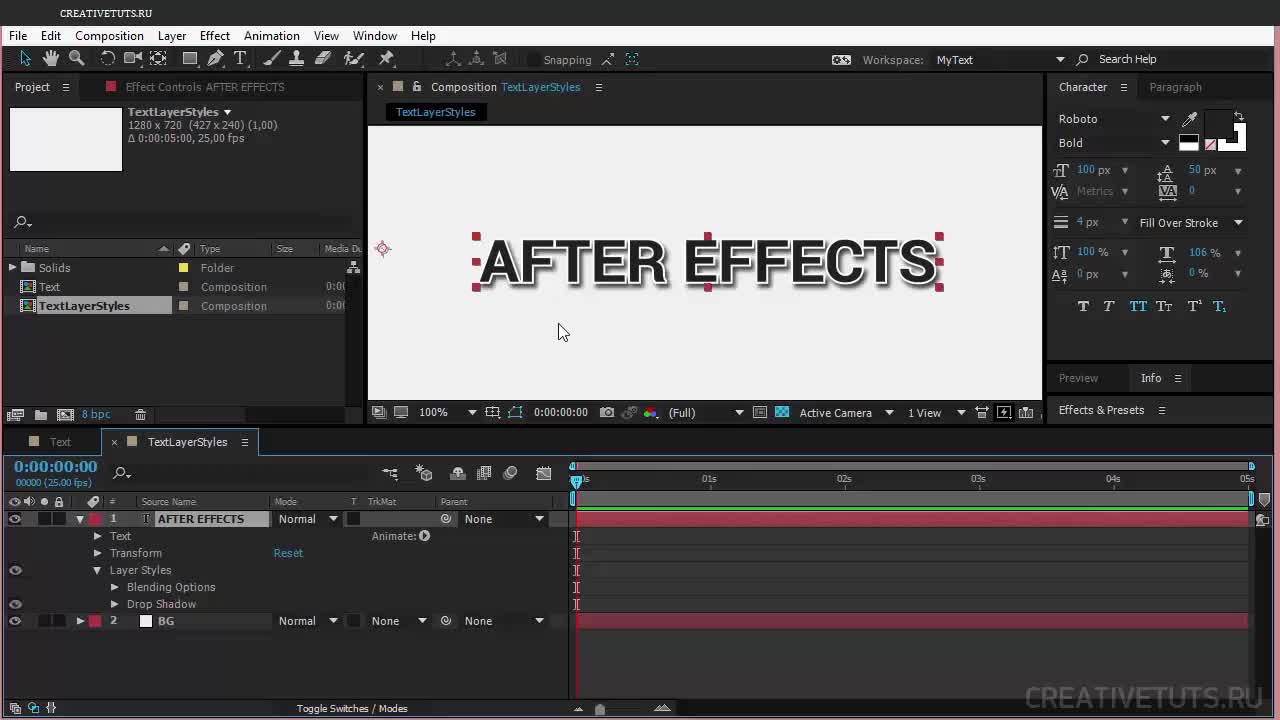Switch to Effect Controls AFTER EFFECTS tab
Image resolution: width=1280 pixels, height=720 pixels.
[x=205, y=87]
